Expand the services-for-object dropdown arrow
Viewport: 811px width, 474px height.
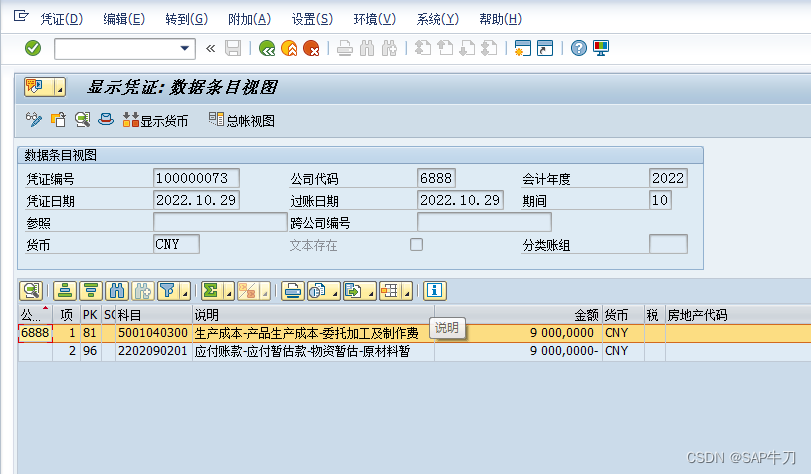pyautogui.click(x=60, y=87)
